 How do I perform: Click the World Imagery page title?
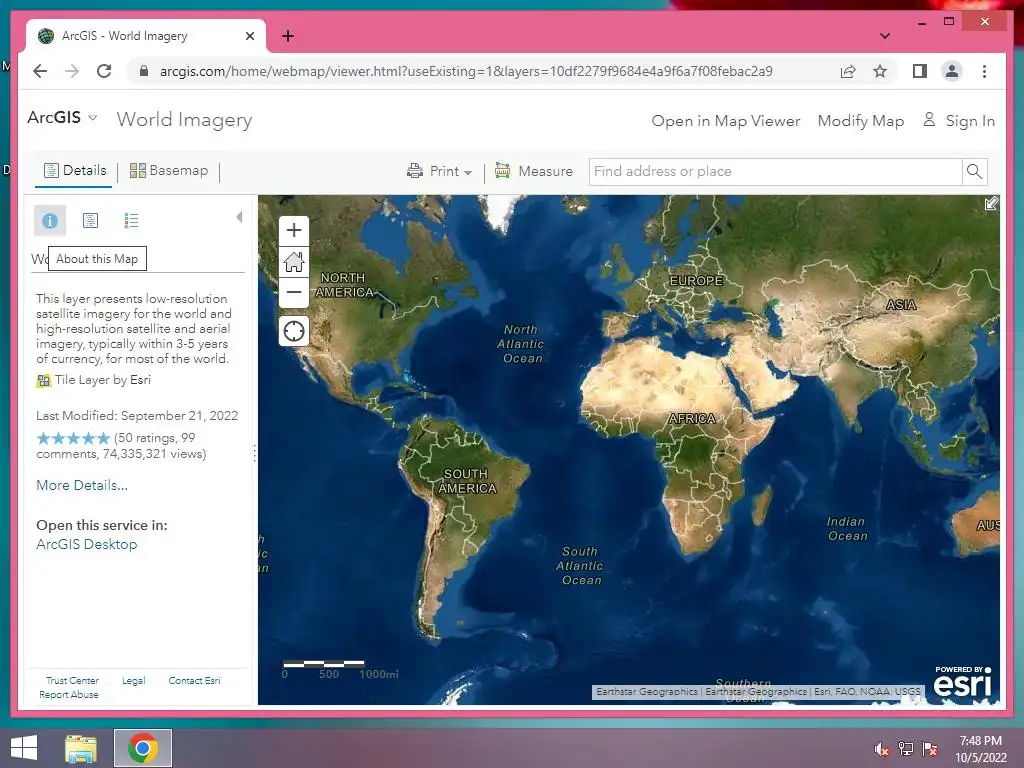184,120
